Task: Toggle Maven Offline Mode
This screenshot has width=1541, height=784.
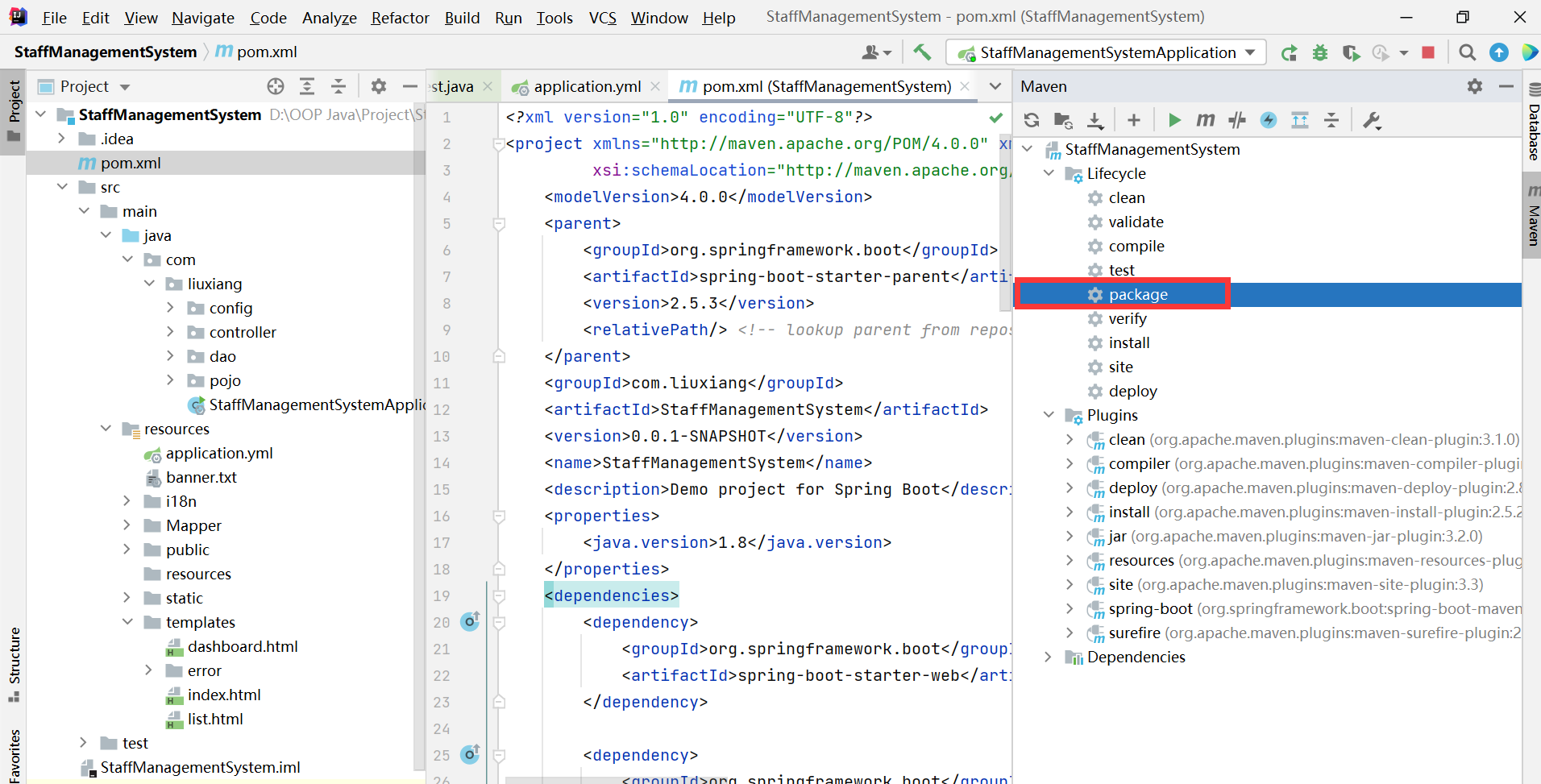Action: [1237, 121]
